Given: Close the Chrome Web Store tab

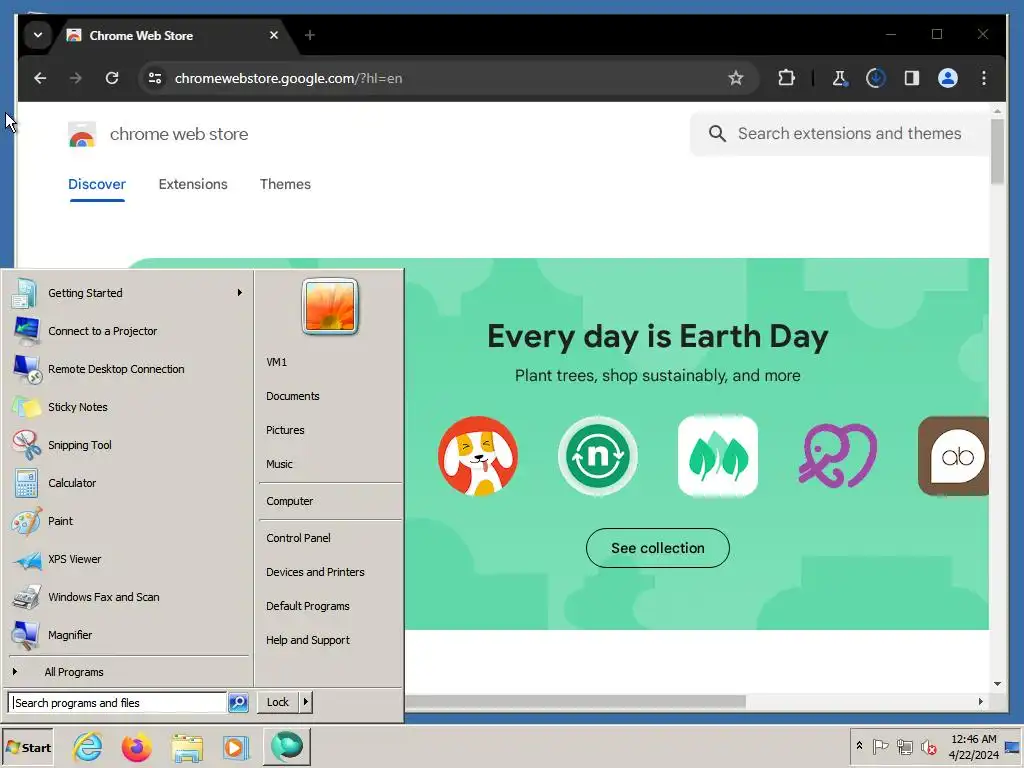Looking at the screenshot, I should pyautogui.click(x=274, y=35).
